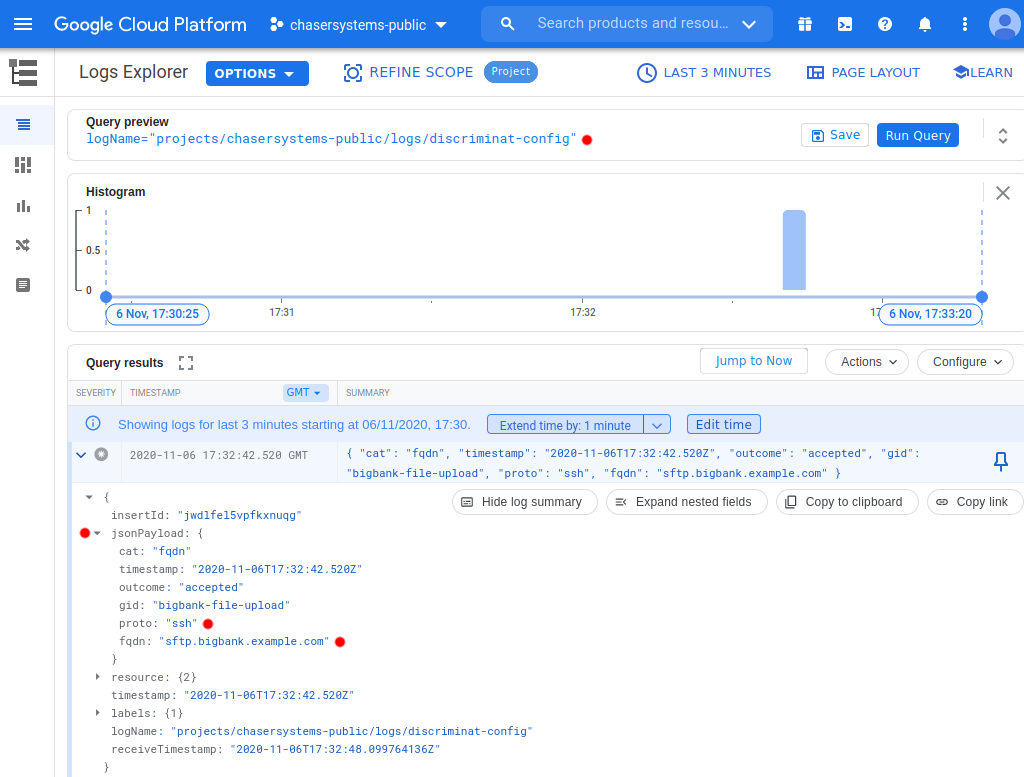Screen dimensions: 1024x777
Task: Open Cloud Shell terminal
Action: 845,24
